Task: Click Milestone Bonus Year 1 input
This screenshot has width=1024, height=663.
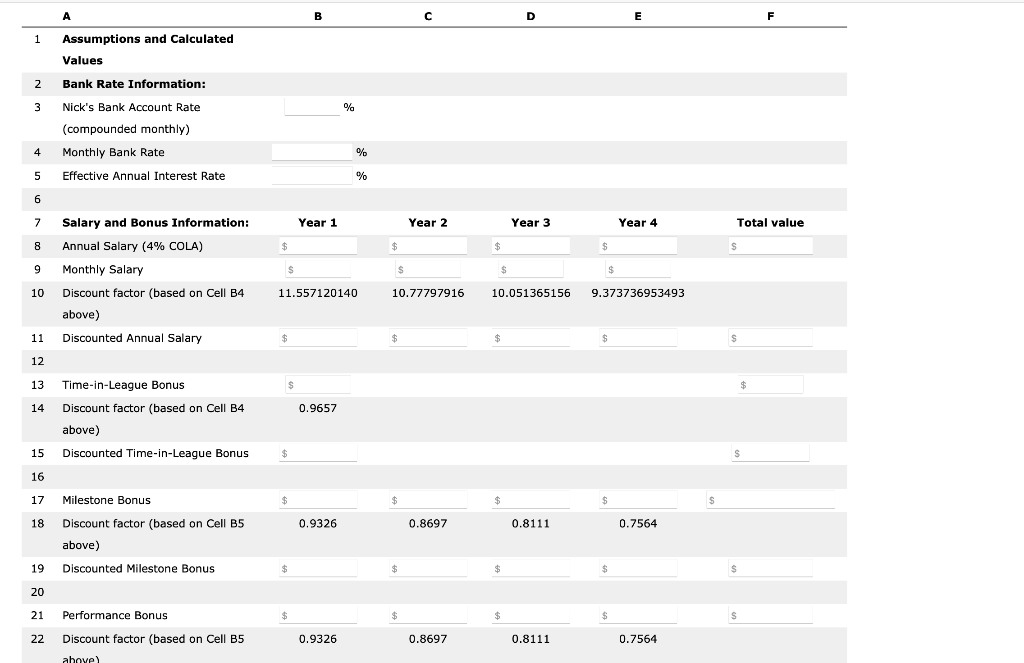Action: [x=318, y=500]
